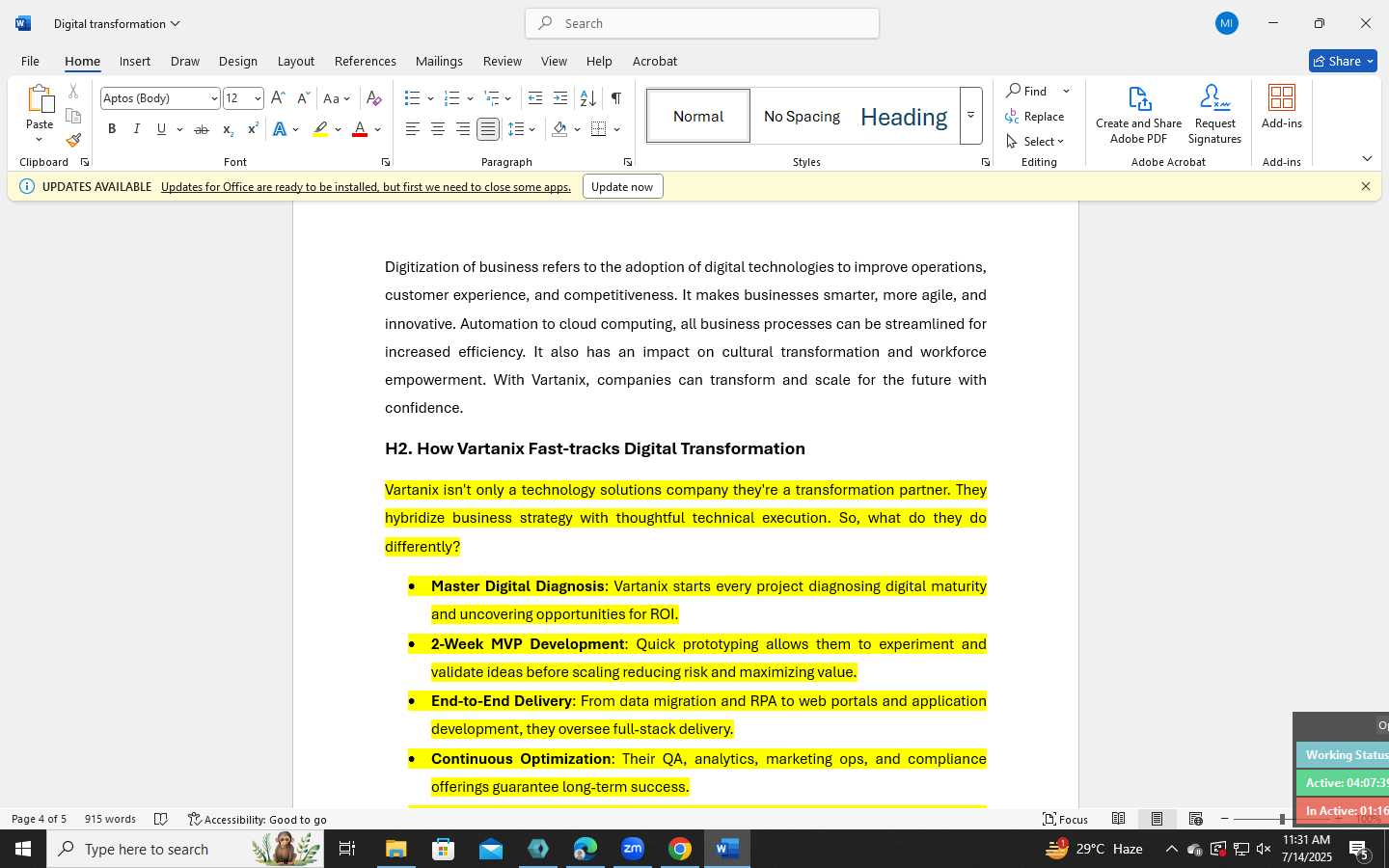Click the Copy icon in Clipboard group
The image size is (1389, 868).
[73, 116]
